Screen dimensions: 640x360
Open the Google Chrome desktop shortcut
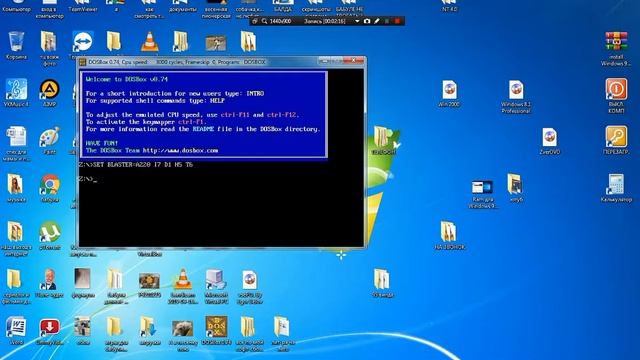click(50, 185)
